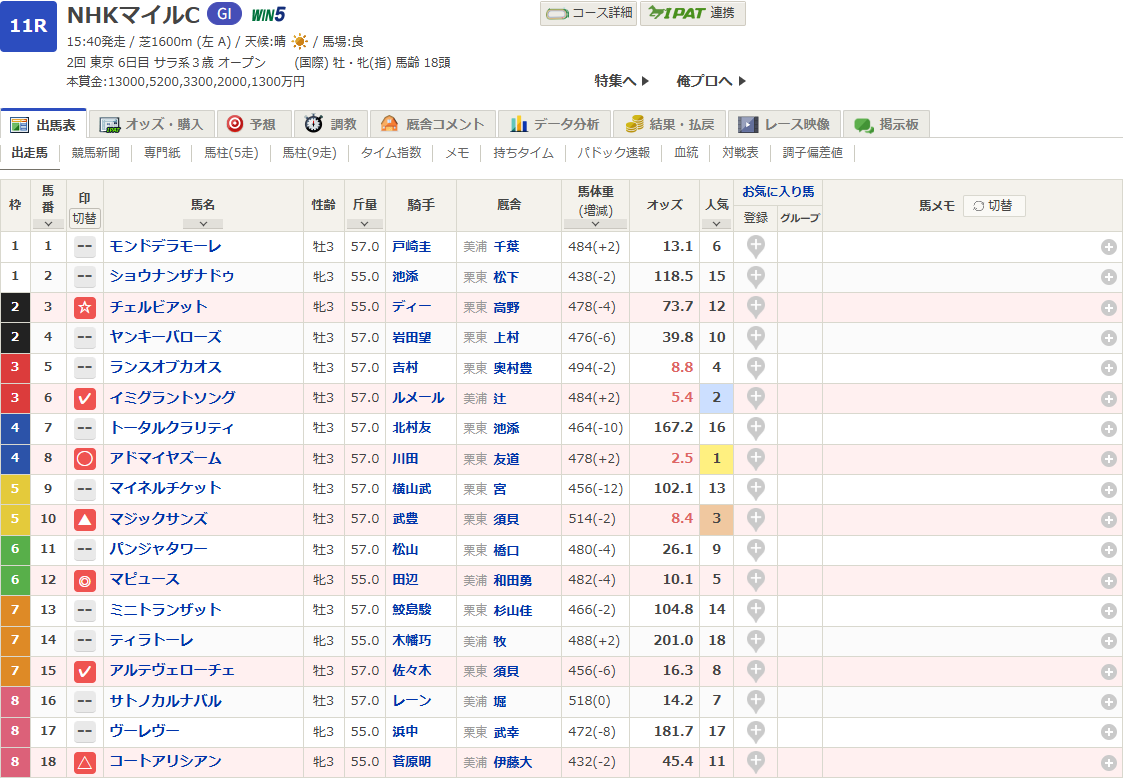Toggle the check mark for イミグラントソング
The image size is (1123, 778).
tap(85, 398)
